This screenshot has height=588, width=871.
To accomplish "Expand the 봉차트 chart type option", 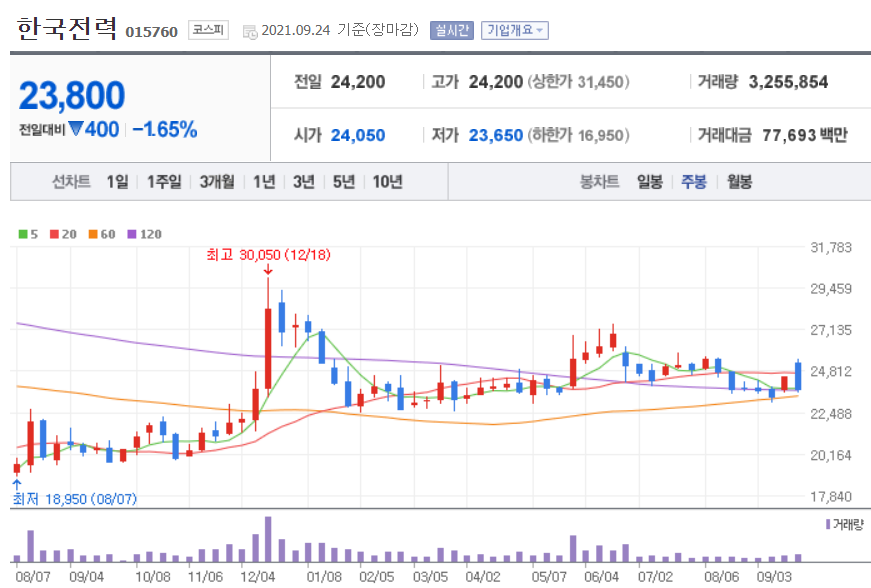I will click(x=598, y=181).
